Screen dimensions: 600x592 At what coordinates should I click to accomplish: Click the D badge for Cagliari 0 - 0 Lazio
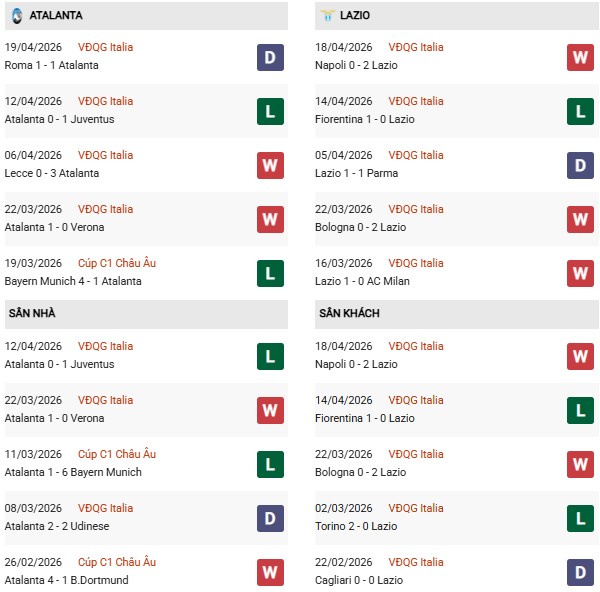point(580,572)
